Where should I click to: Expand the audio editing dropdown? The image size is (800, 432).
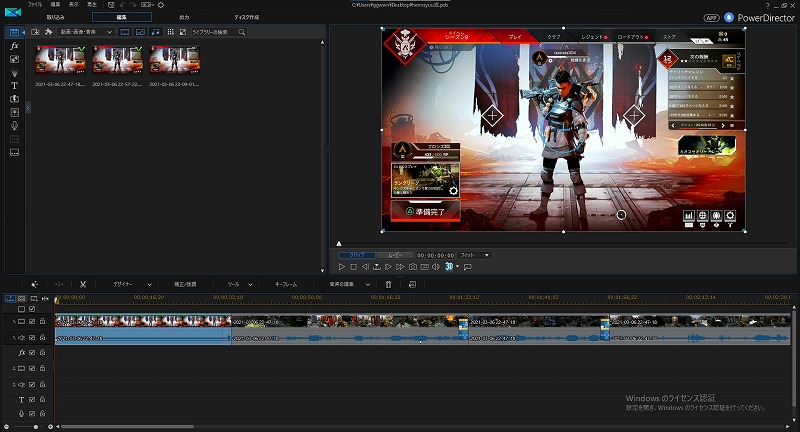[367, 285]
